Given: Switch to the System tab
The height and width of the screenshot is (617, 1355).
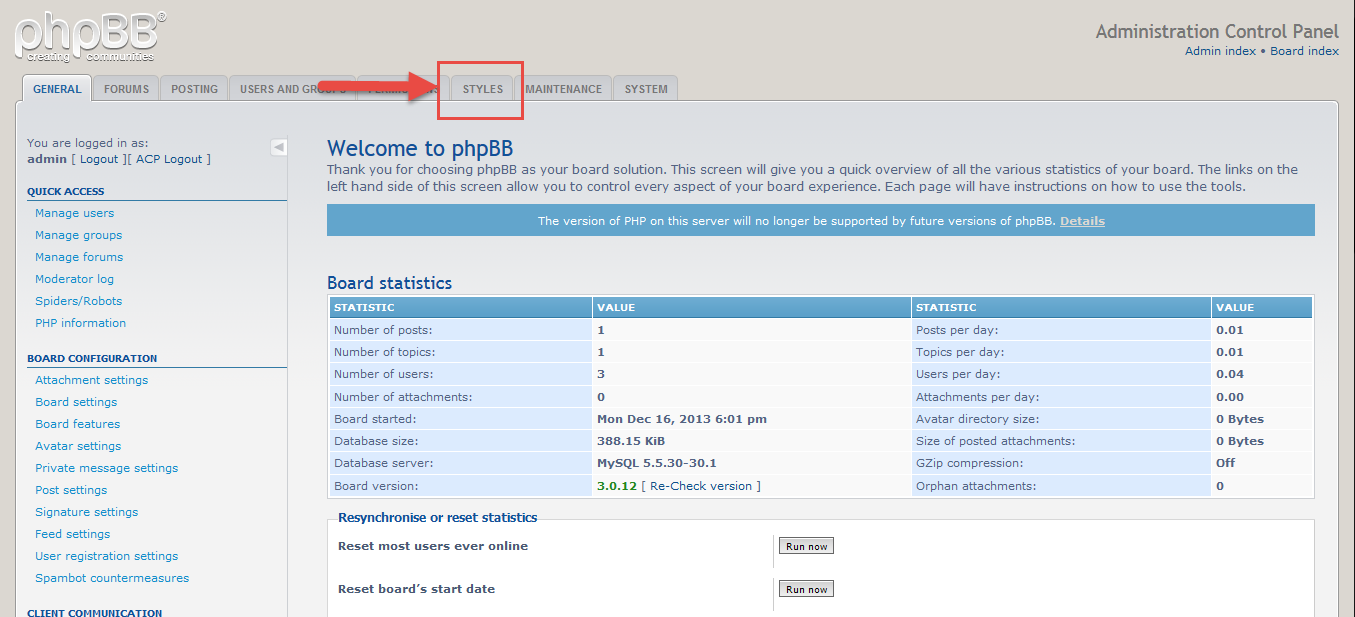Looking at the screenshot, I should click(x=645, y=88).
